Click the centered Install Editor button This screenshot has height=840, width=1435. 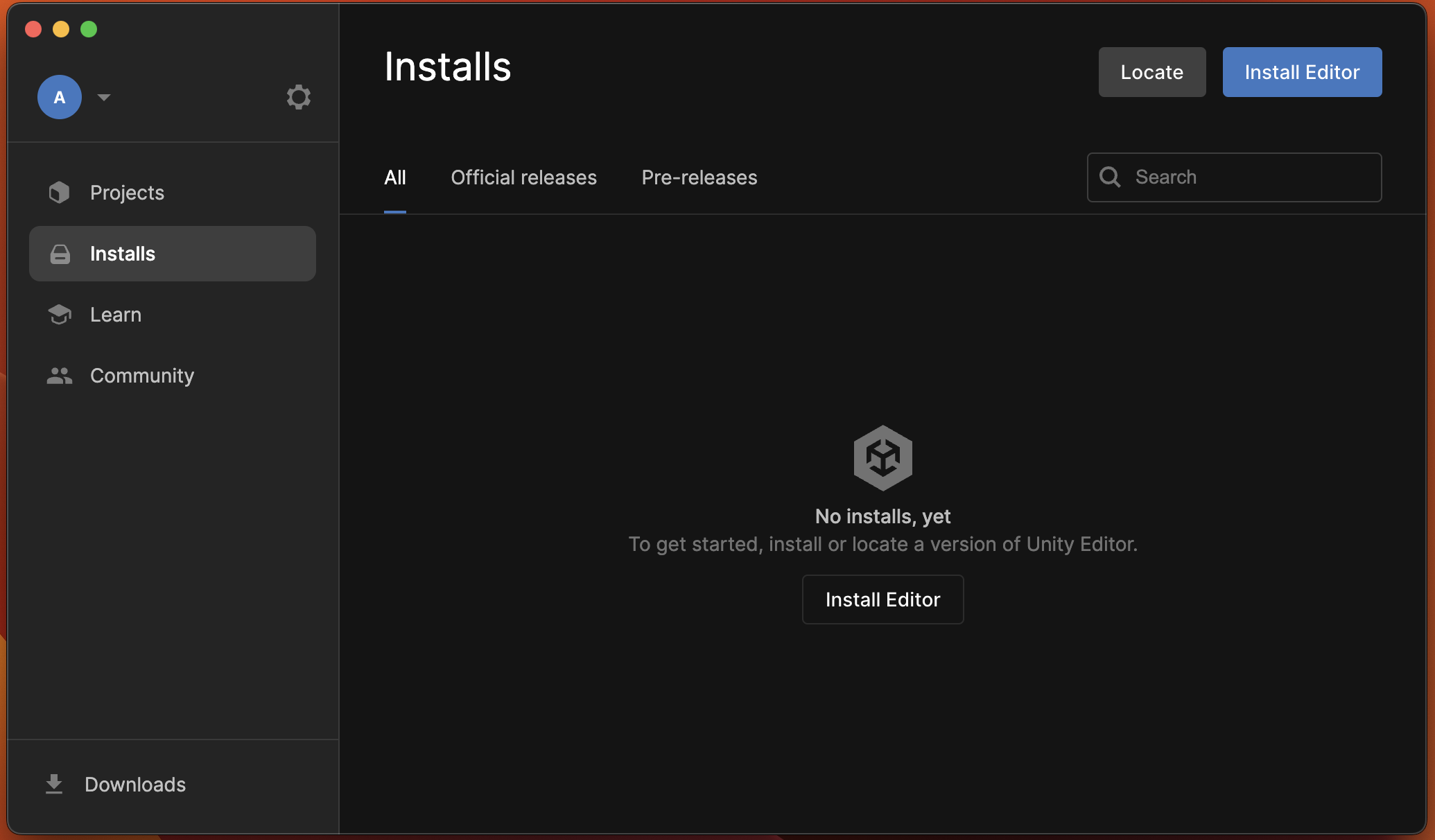coord(882,600)
